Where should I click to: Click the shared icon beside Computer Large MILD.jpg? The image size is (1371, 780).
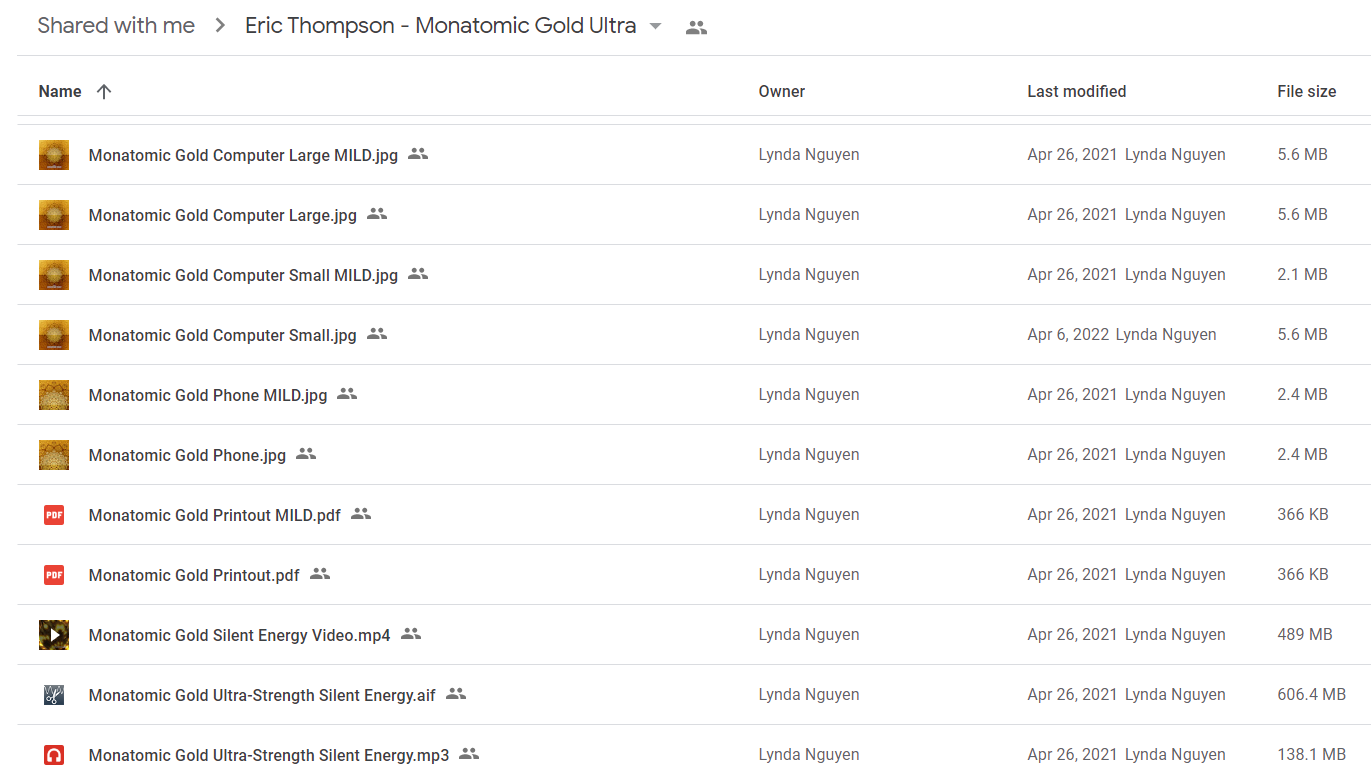(418, 154)
